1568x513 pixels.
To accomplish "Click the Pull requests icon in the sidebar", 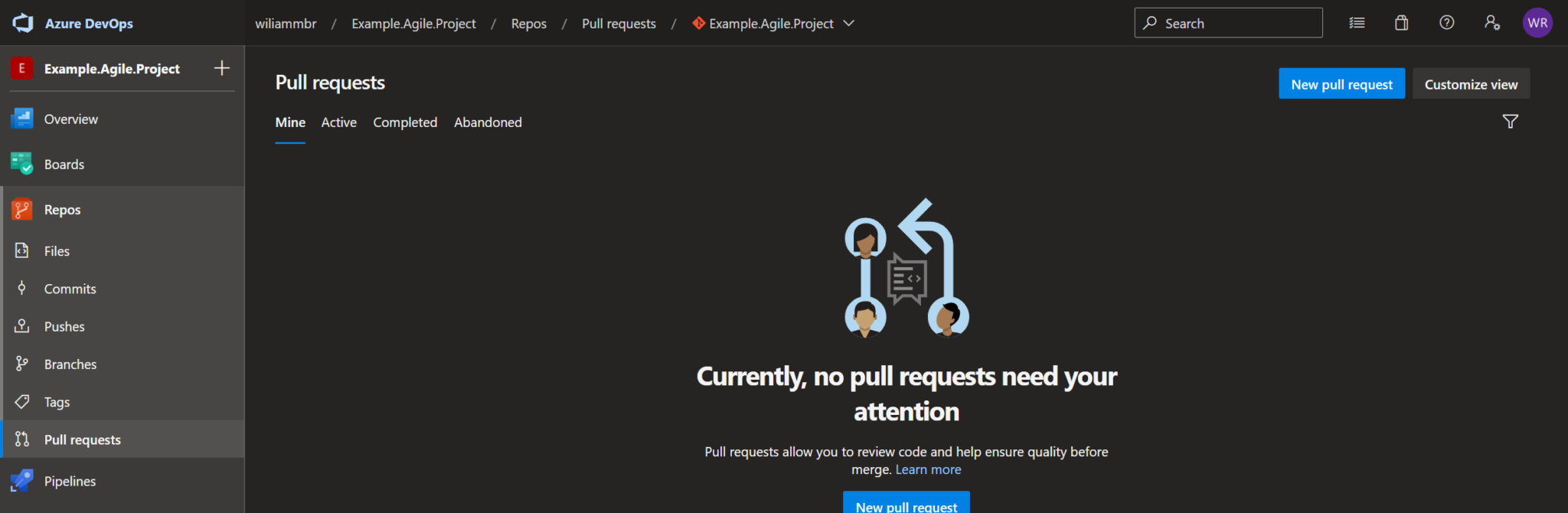I will (x=22, y=439).
